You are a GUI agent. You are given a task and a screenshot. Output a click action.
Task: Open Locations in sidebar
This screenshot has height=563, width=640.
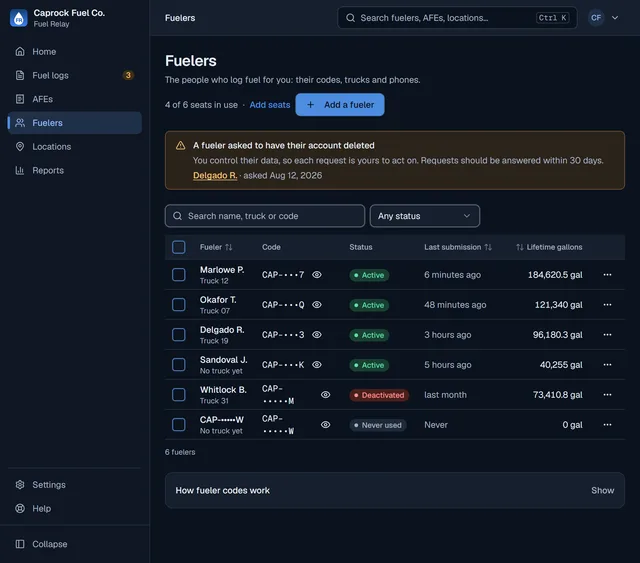click(x=75, y=147)
